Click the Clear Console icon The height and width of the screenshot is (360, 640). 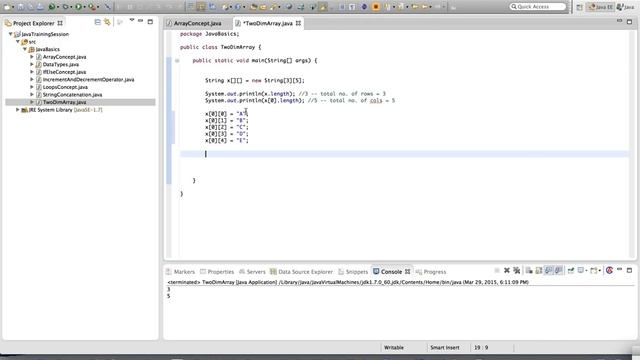click(x=529, y=271)
